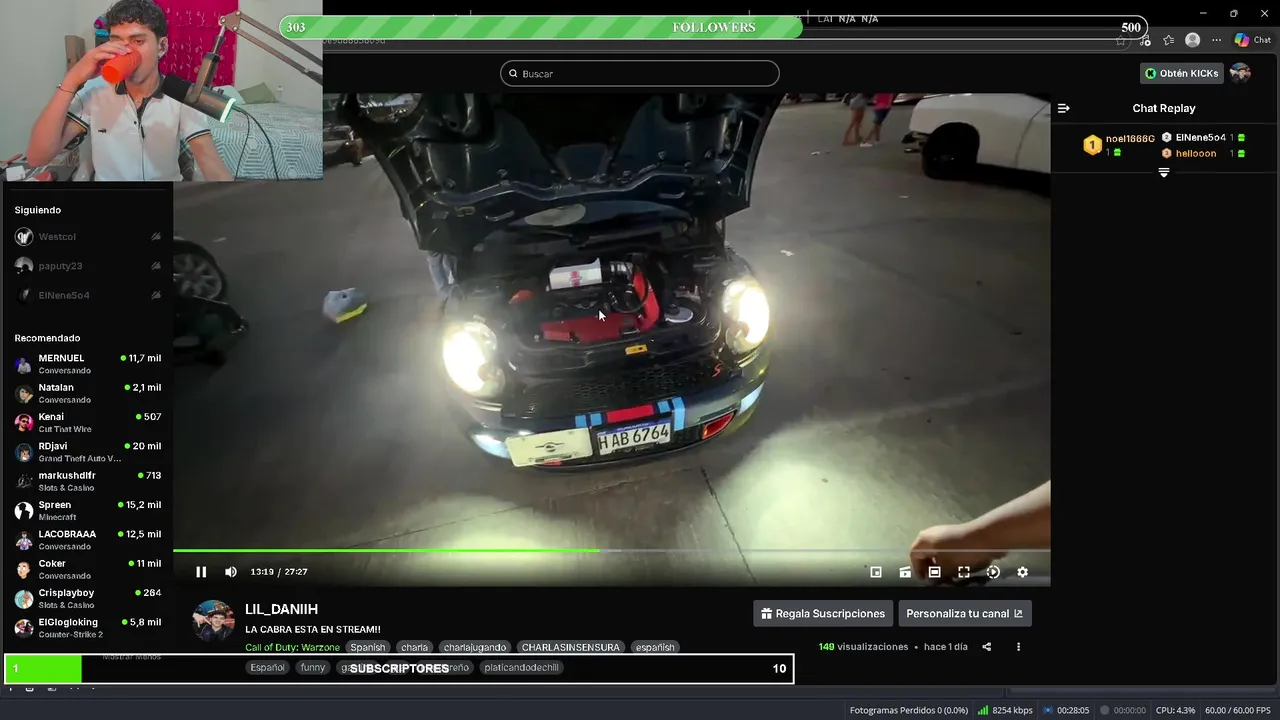
Task: Open ElNene5o4 followed channel
Action: pyautogui.click(x=87, y=295)
